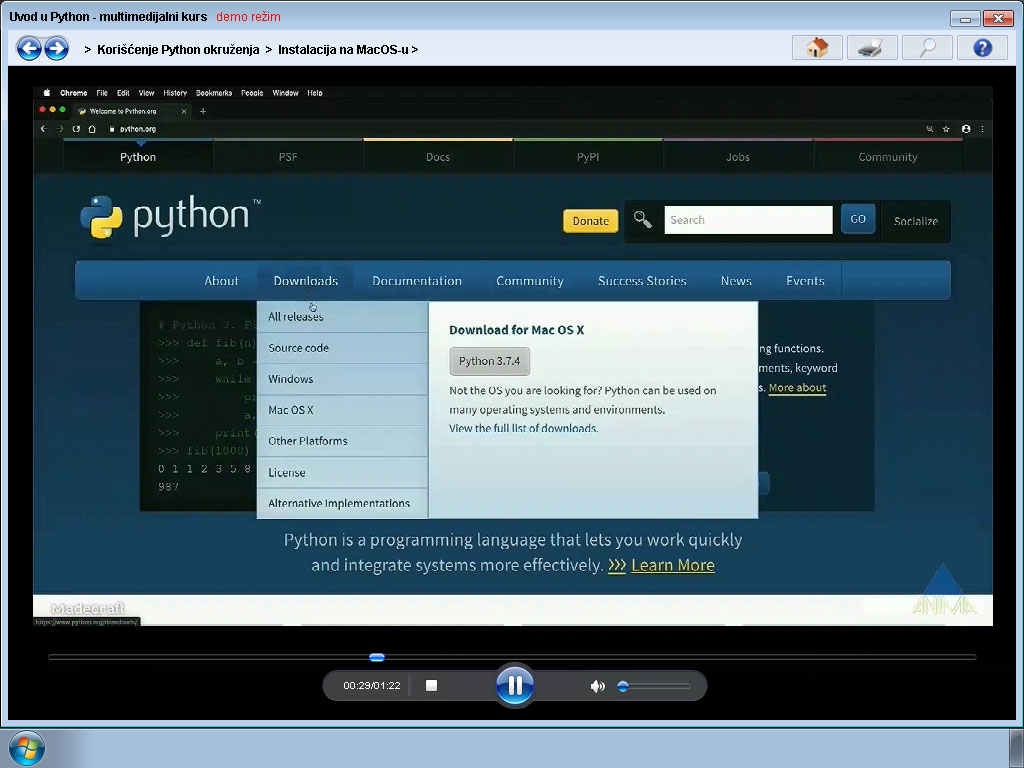Click the Python 3.7.4 download button
1024x768 pixels.
click(x=489, y=361)
